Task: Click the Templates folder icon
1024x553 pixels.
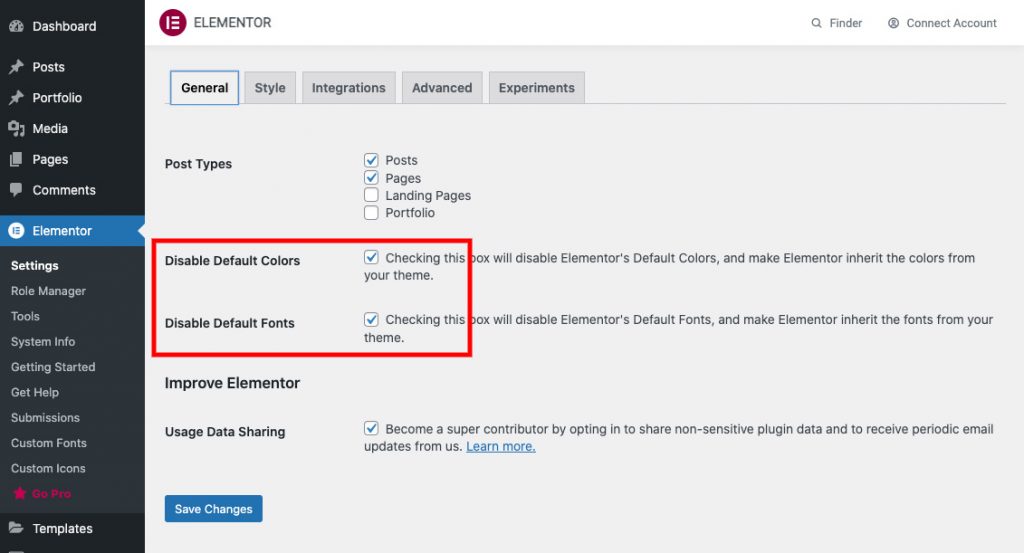Action: pyautogui.click(x=16, y=528)
